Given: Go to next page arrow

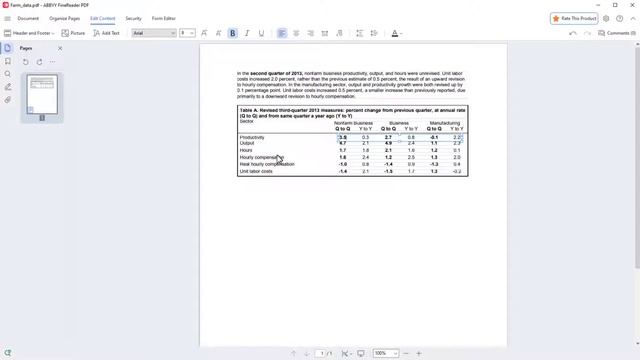Looking at the screenshot, I should point(307,353).
